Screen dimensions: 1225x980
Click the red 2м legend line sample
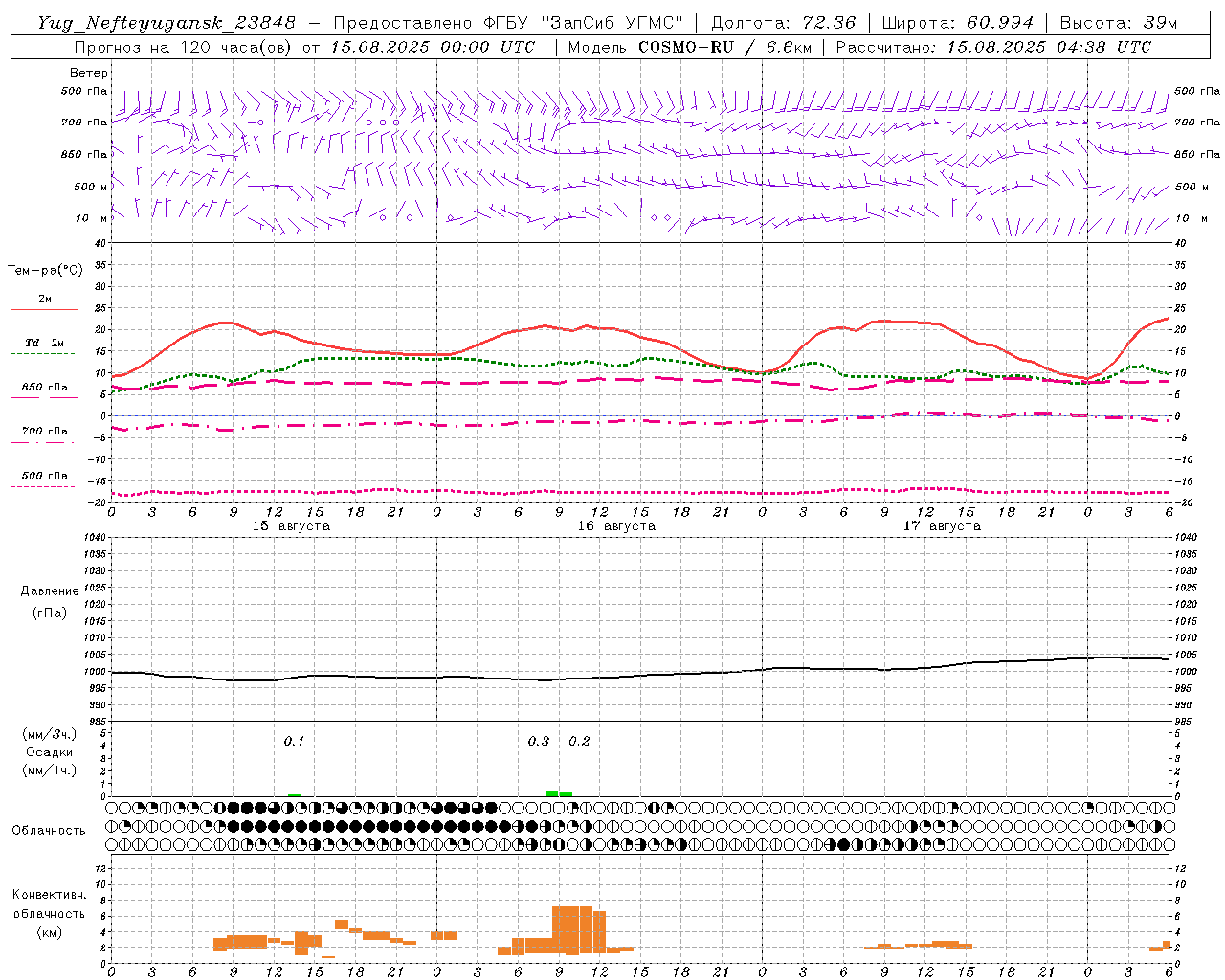(x=44, y=309)
